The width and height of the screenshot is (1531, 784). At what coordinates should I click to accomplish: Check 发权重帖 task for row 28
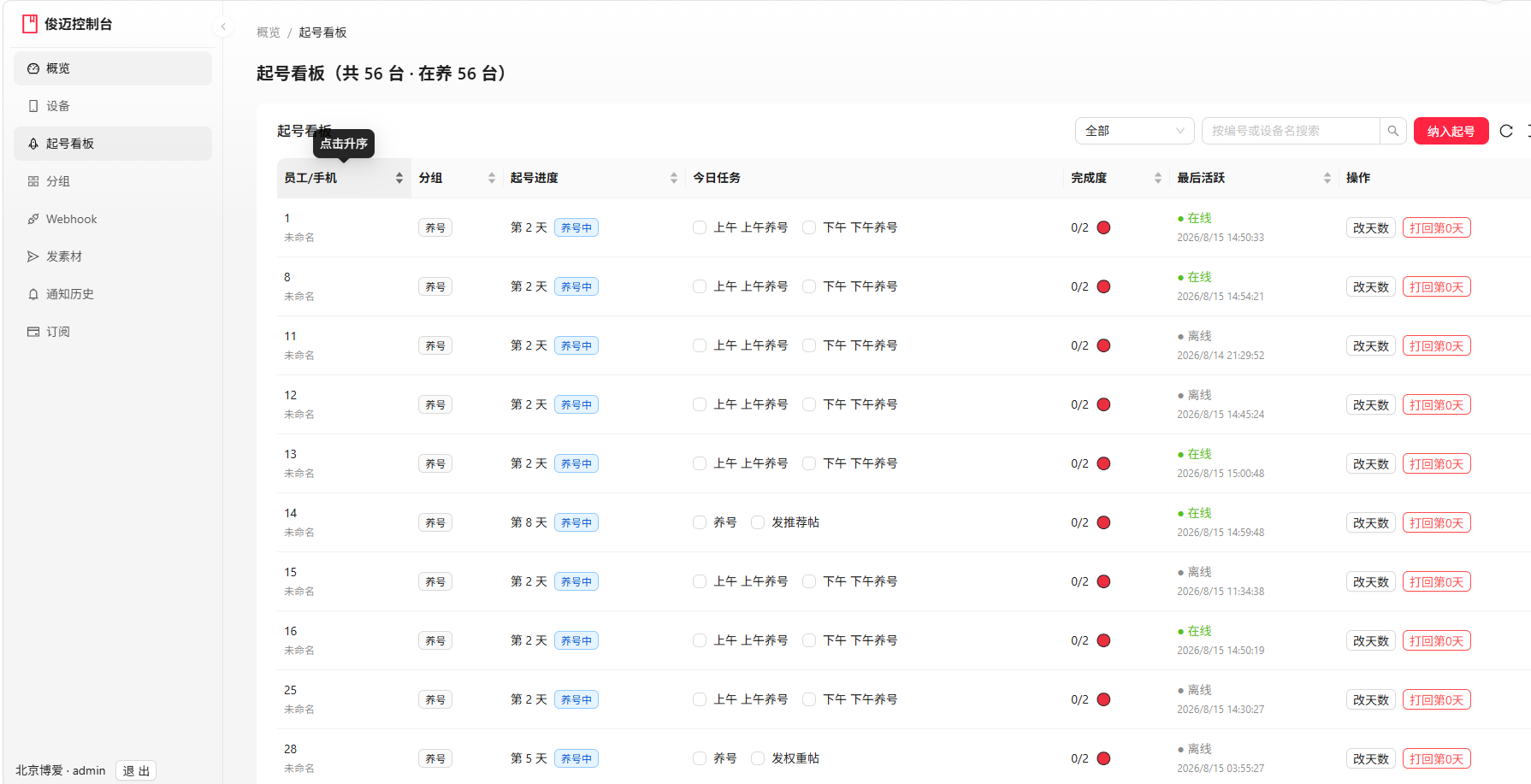coord(758,758)
